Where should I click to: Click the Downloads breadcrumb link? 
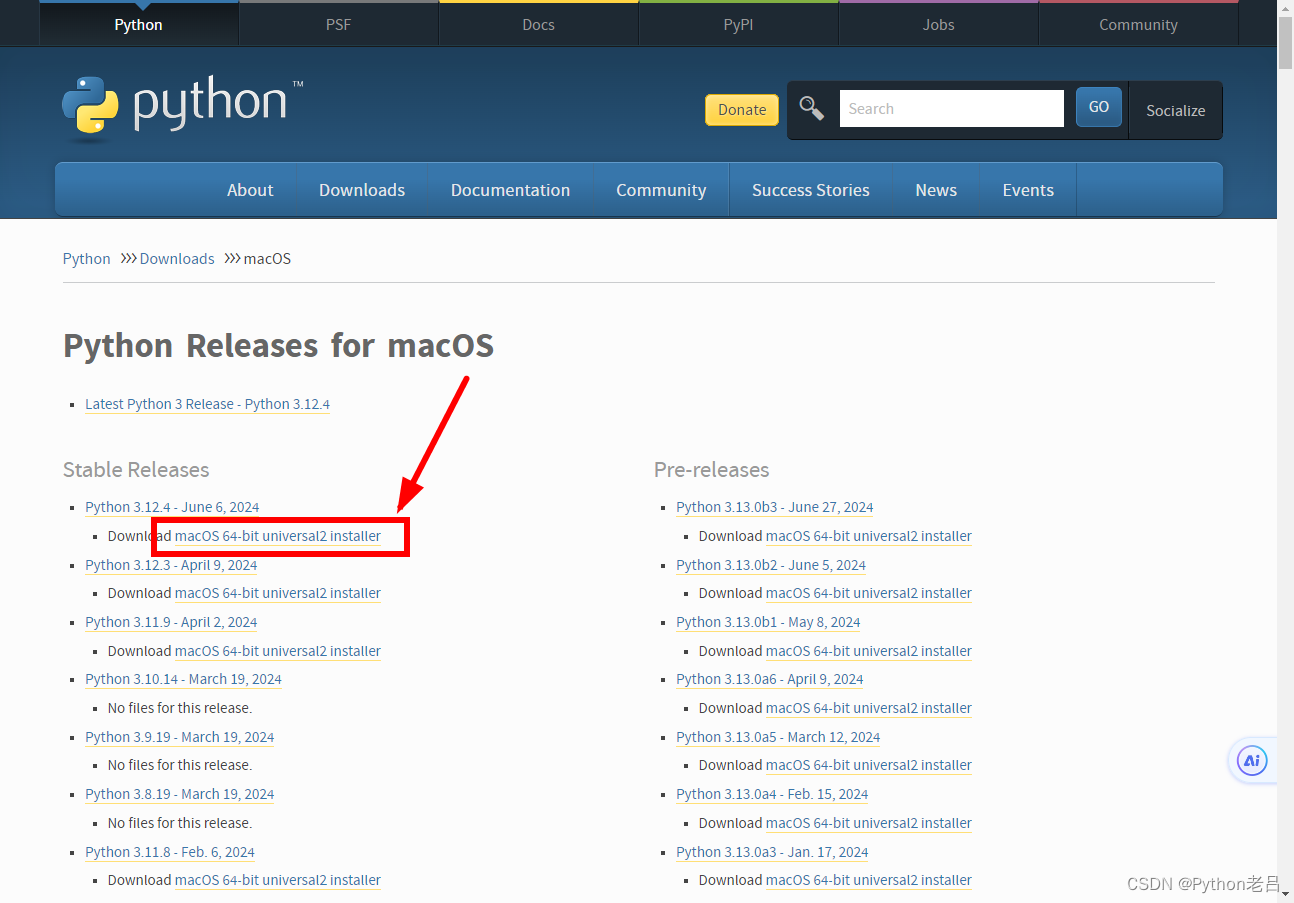click(177, 258)
